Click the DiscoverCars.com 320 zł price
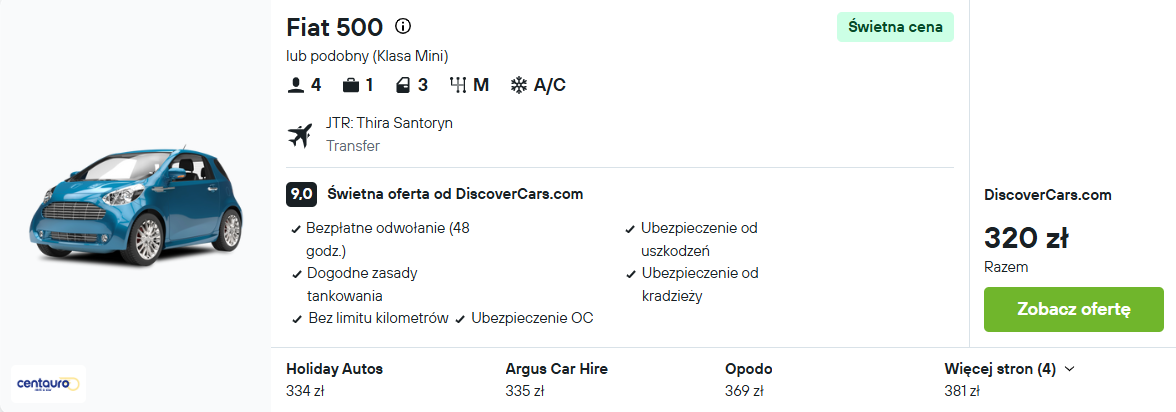 1026,239
